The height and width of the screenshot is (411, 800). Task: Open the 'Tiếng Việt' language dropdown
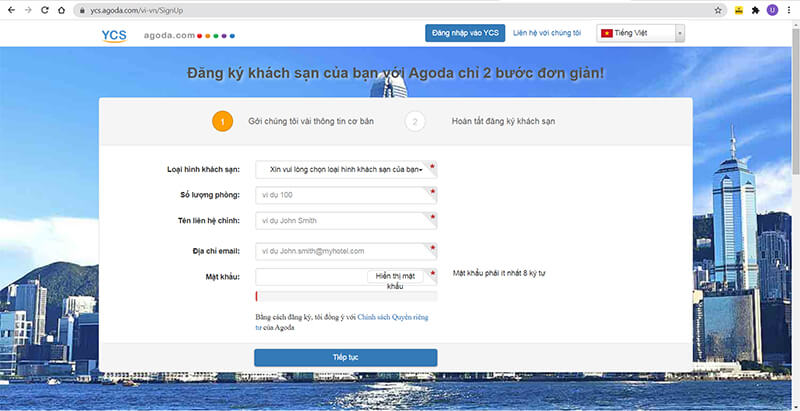pos(641,33)
